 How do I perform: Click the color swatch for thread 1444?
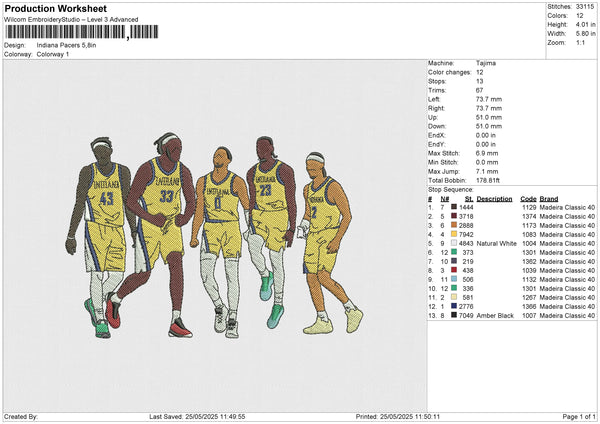tap(454, 207)
